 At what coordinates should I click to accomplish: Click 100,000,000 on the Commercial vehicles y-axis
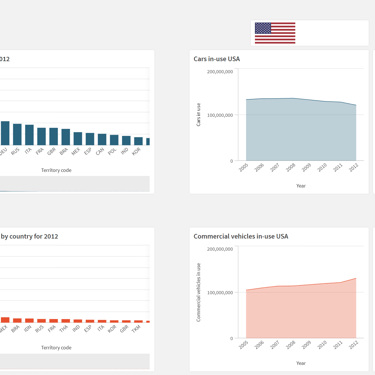point(220,293)
